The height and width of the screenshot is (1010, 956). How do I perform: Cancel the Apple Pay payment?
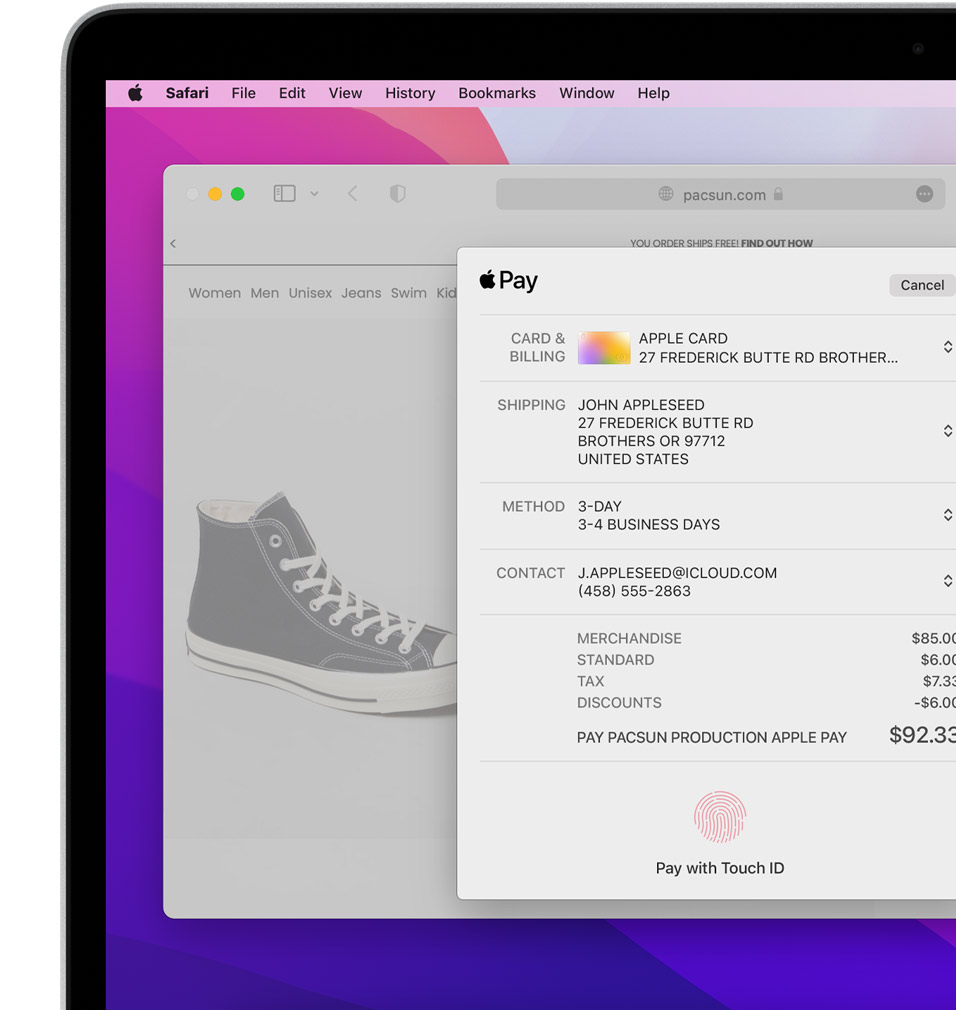click(921, 285)
